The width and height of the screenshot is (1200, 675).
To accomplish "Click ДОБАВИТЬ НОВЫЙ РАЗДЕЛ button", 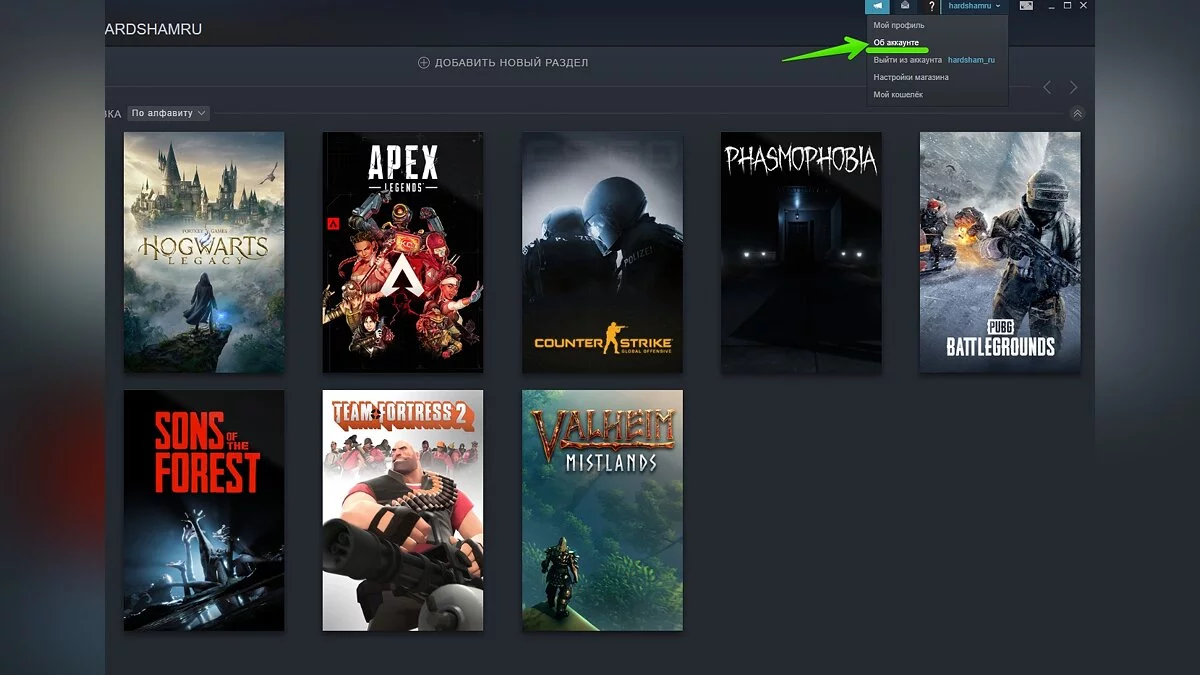I will (x=503, y=62).
